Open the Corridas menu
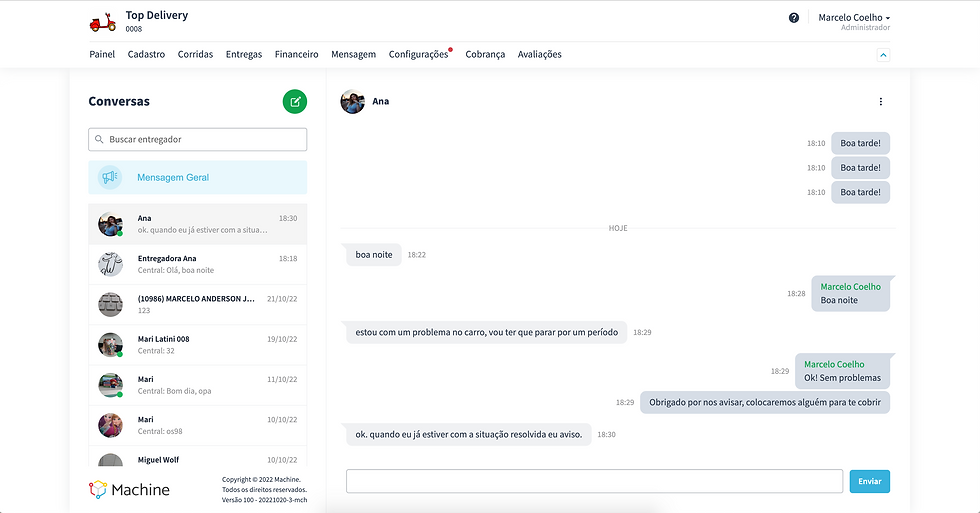The width and height of the screenshot is (980, 513). (x=195, y=54)
